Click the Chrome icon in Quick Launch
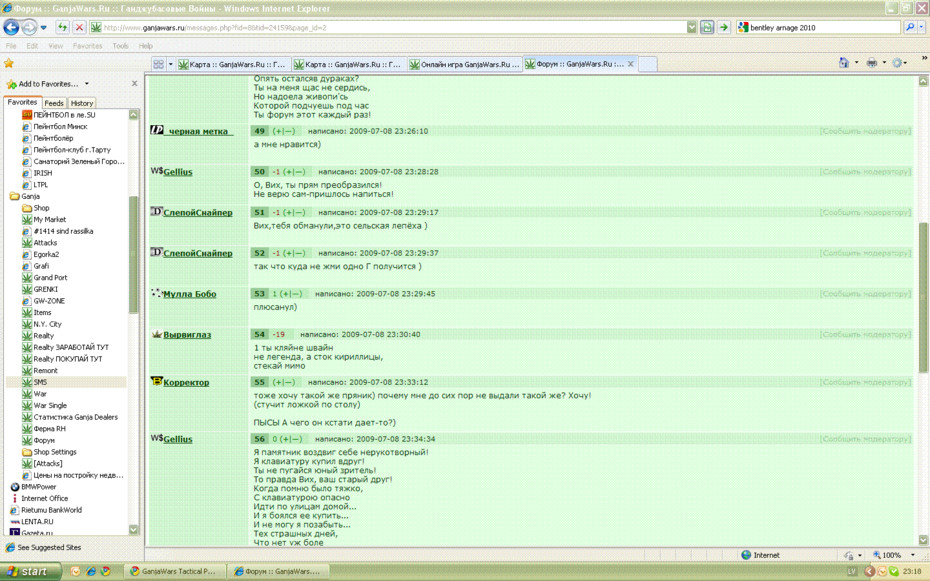The image size is (930, 581). click(106, 572)
